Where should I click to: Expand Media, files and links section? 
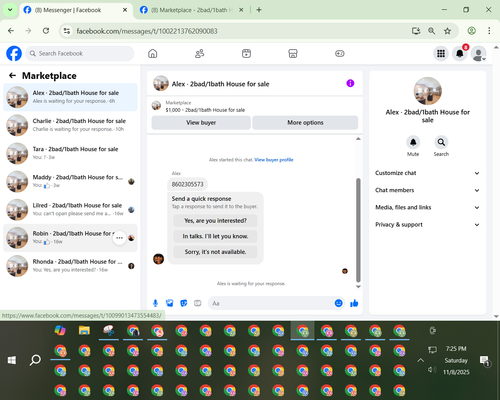click(427, 207)
